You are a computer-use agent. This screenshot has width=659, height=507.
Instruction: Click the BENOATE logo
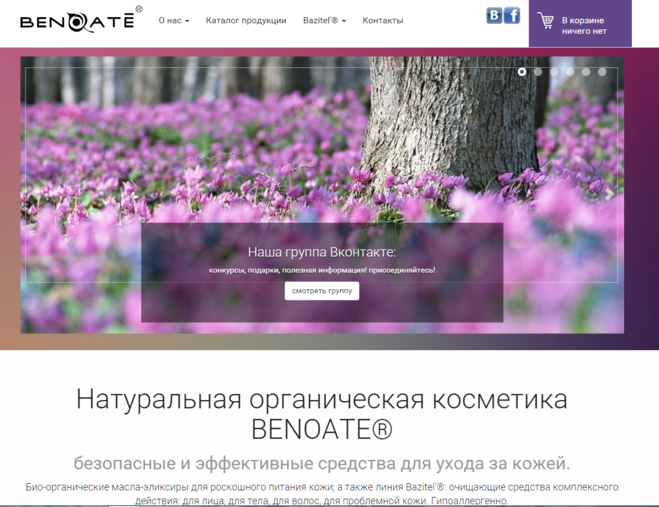[81, 20]
